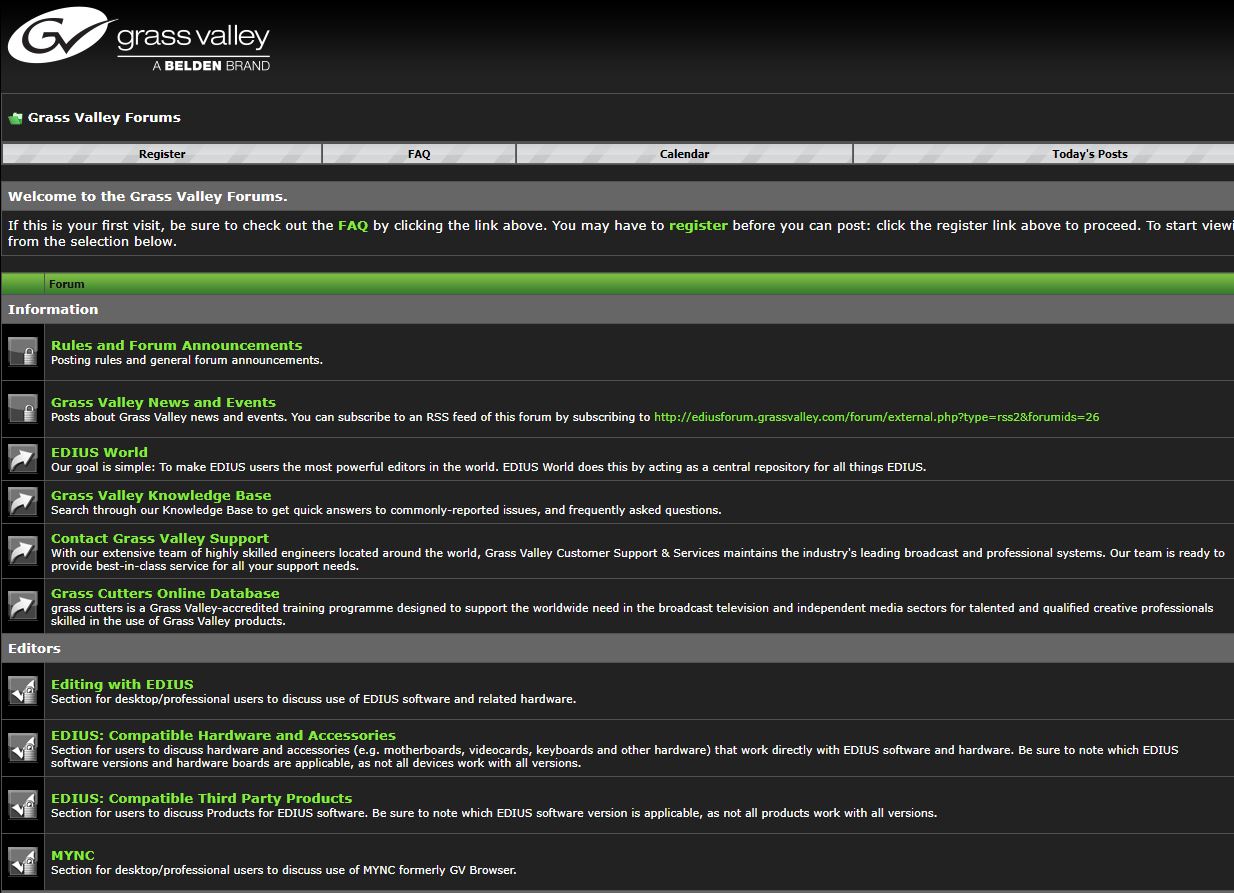Open Grass Valley Knowledge Base link

click(161, 495)
